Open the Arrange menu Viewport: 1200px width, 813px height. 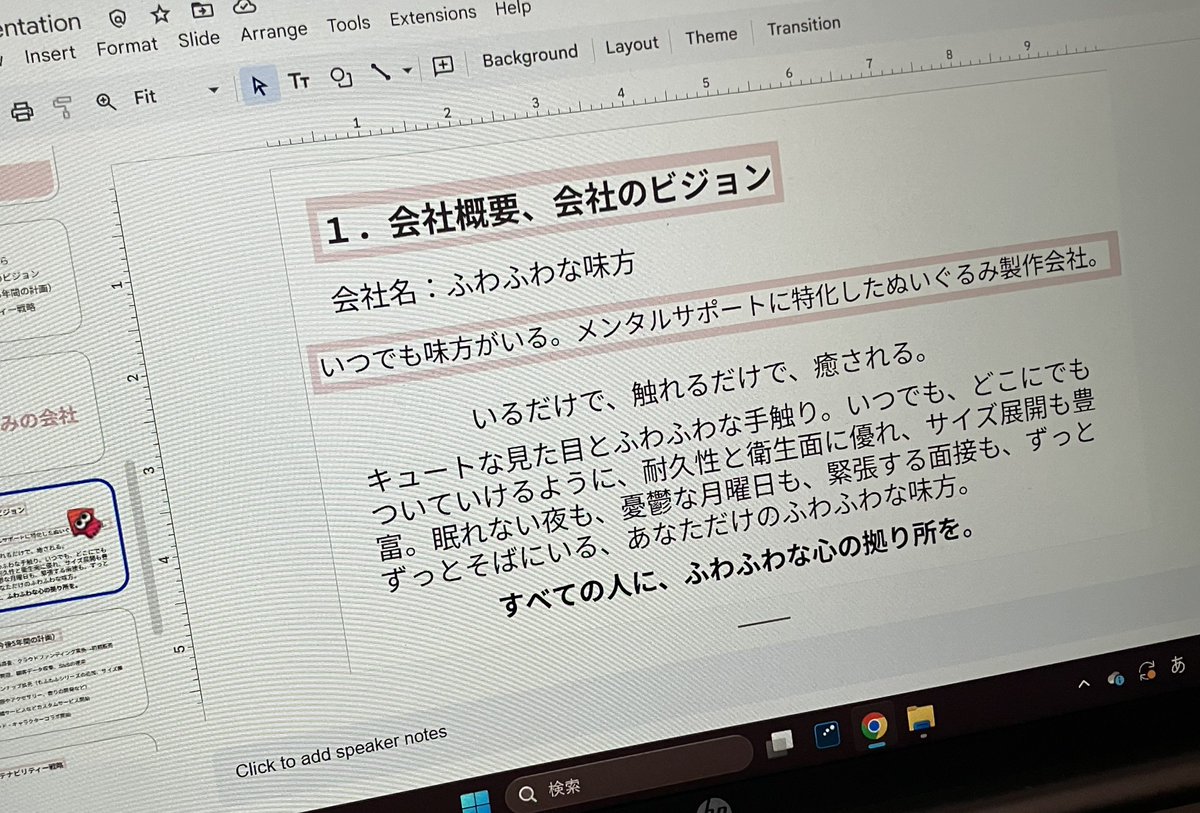pyautogui.click(x=274, y=30)
